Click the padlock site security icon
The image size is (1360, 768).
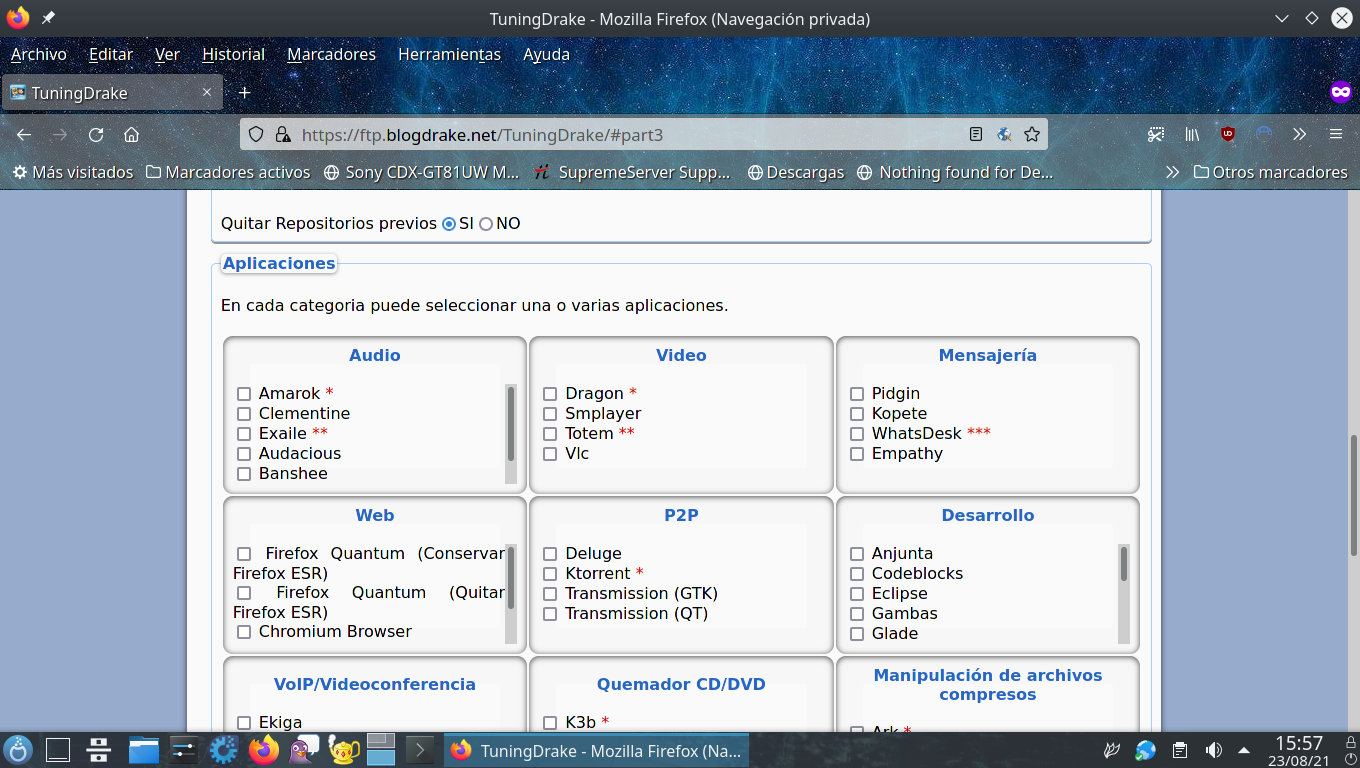(x=282, y=134)
